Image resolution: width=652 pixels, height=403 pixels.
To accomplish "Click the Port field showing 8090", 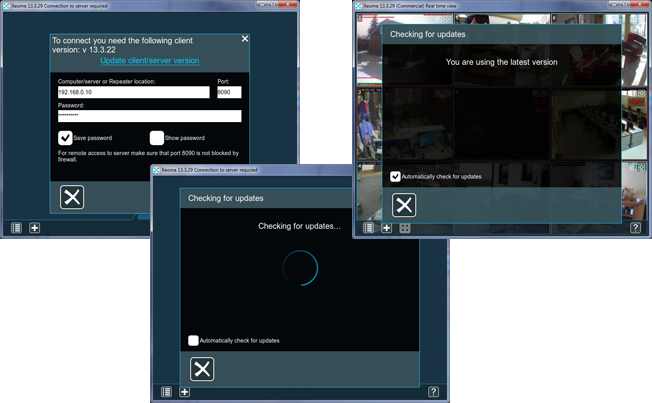I will pyautogui.click(x=229, y=92).
